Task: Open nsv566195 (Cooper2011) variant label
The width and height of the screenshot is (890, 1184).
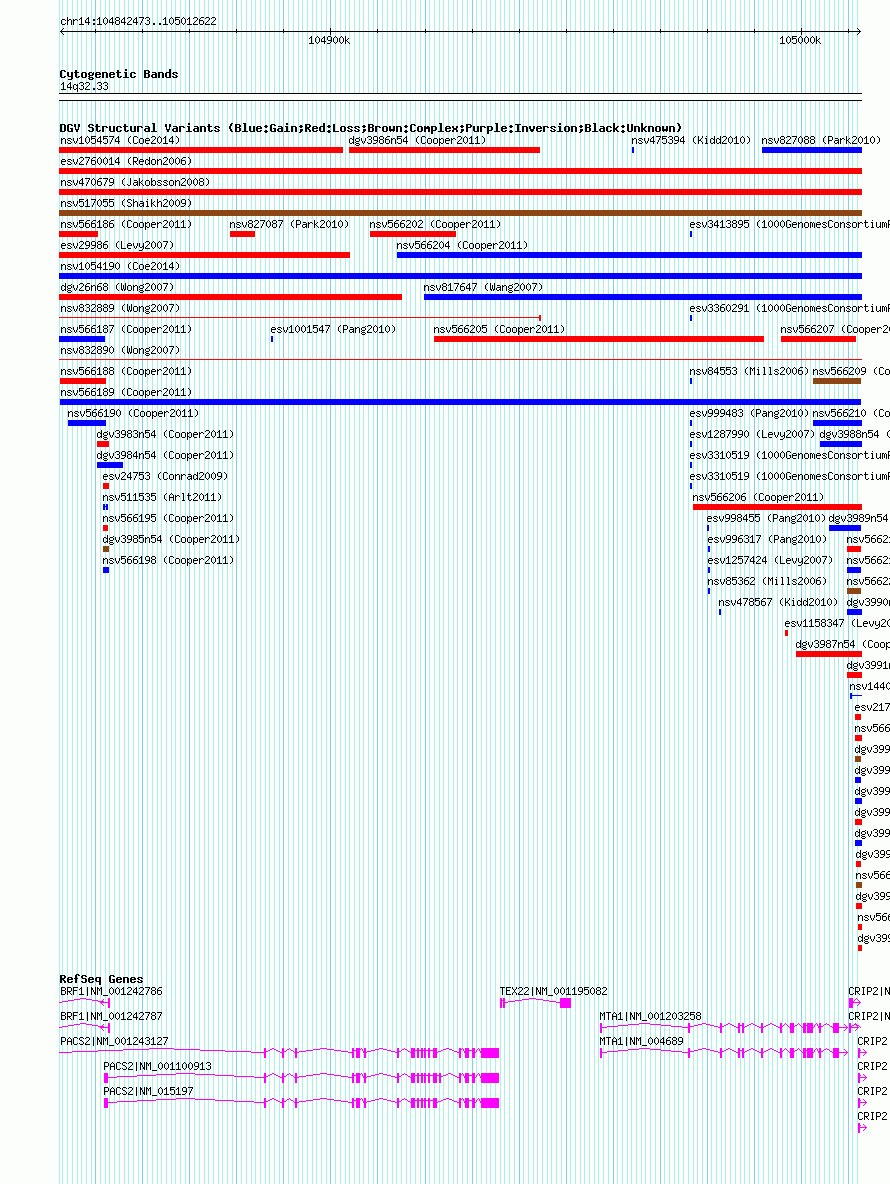Action: tap(168, 519)
